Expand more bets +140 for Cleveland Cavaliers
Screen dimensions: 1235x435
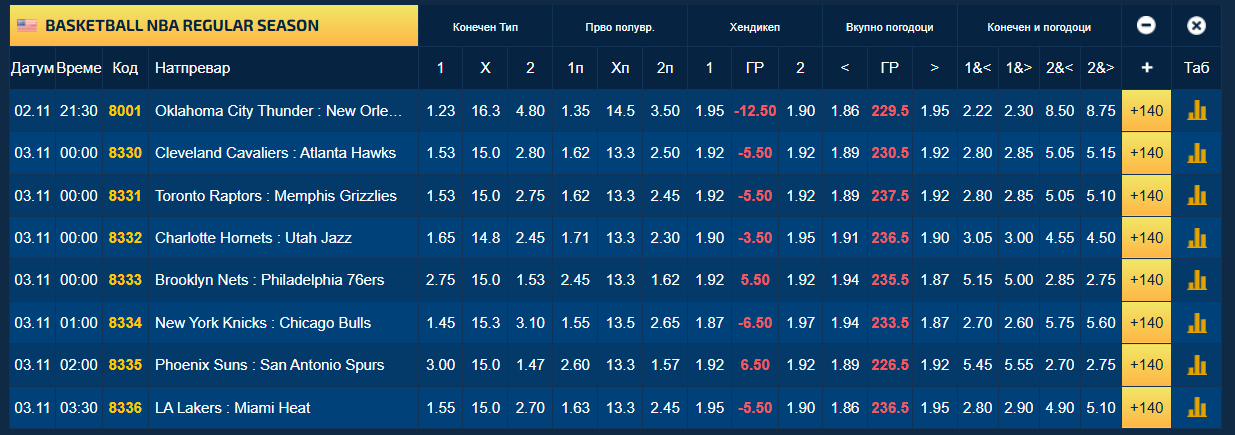1146,153
